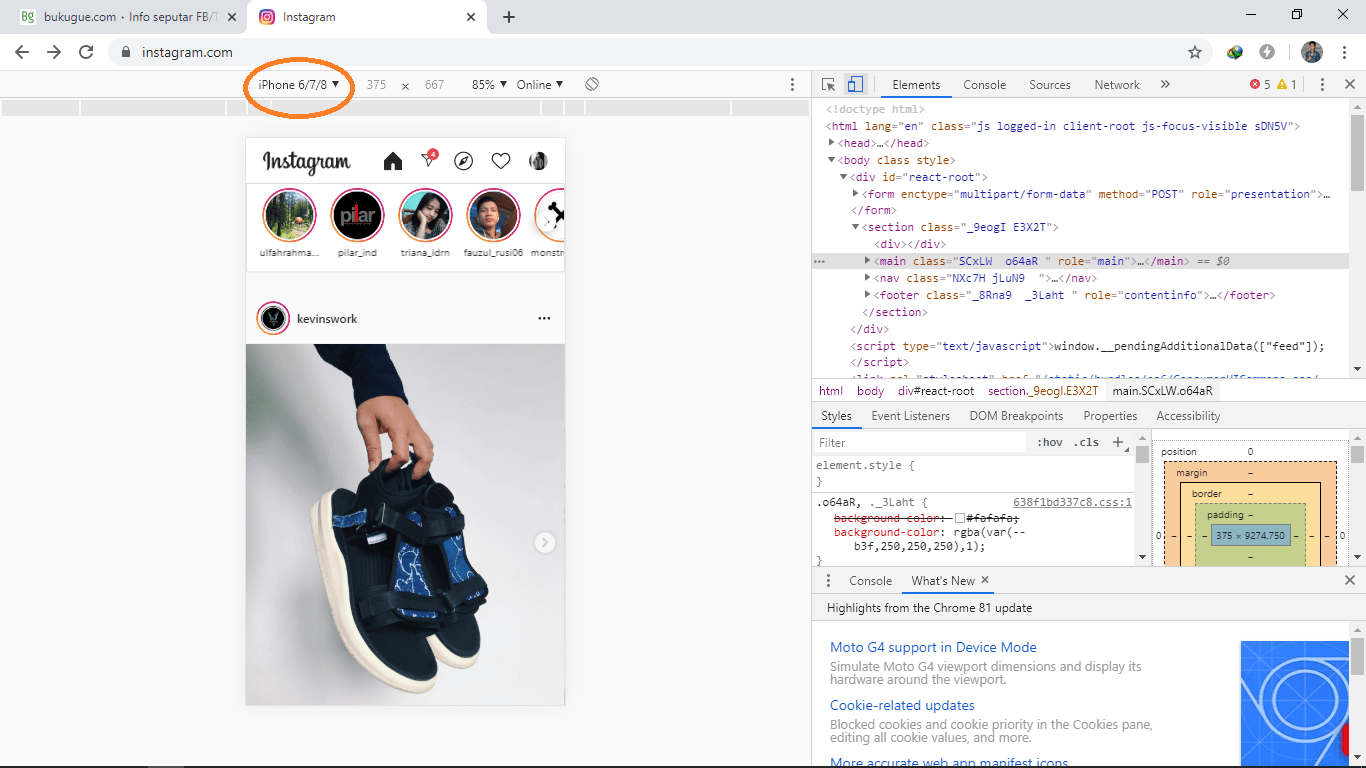Viewport: 1366px width, 768px height.
Task: Go back in browser history
Action: tap(22, 52)
